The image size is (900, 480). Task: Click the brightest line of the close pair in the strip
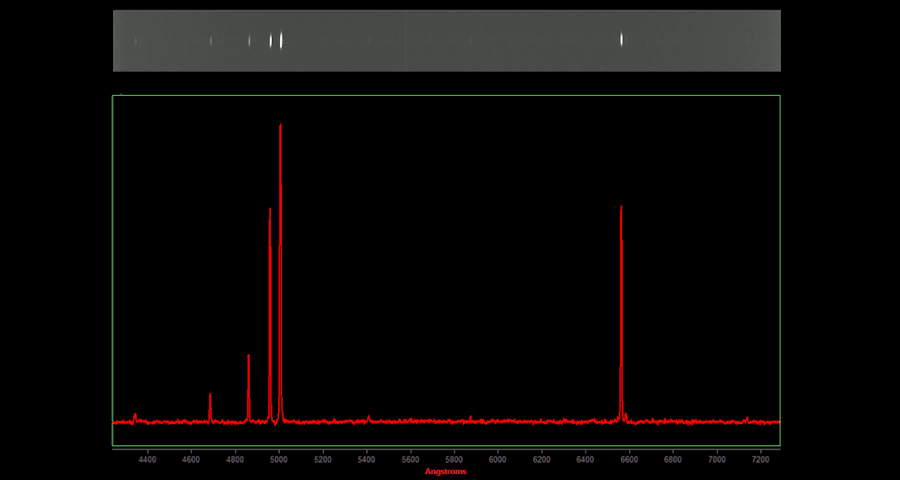[x=281, y=40]
